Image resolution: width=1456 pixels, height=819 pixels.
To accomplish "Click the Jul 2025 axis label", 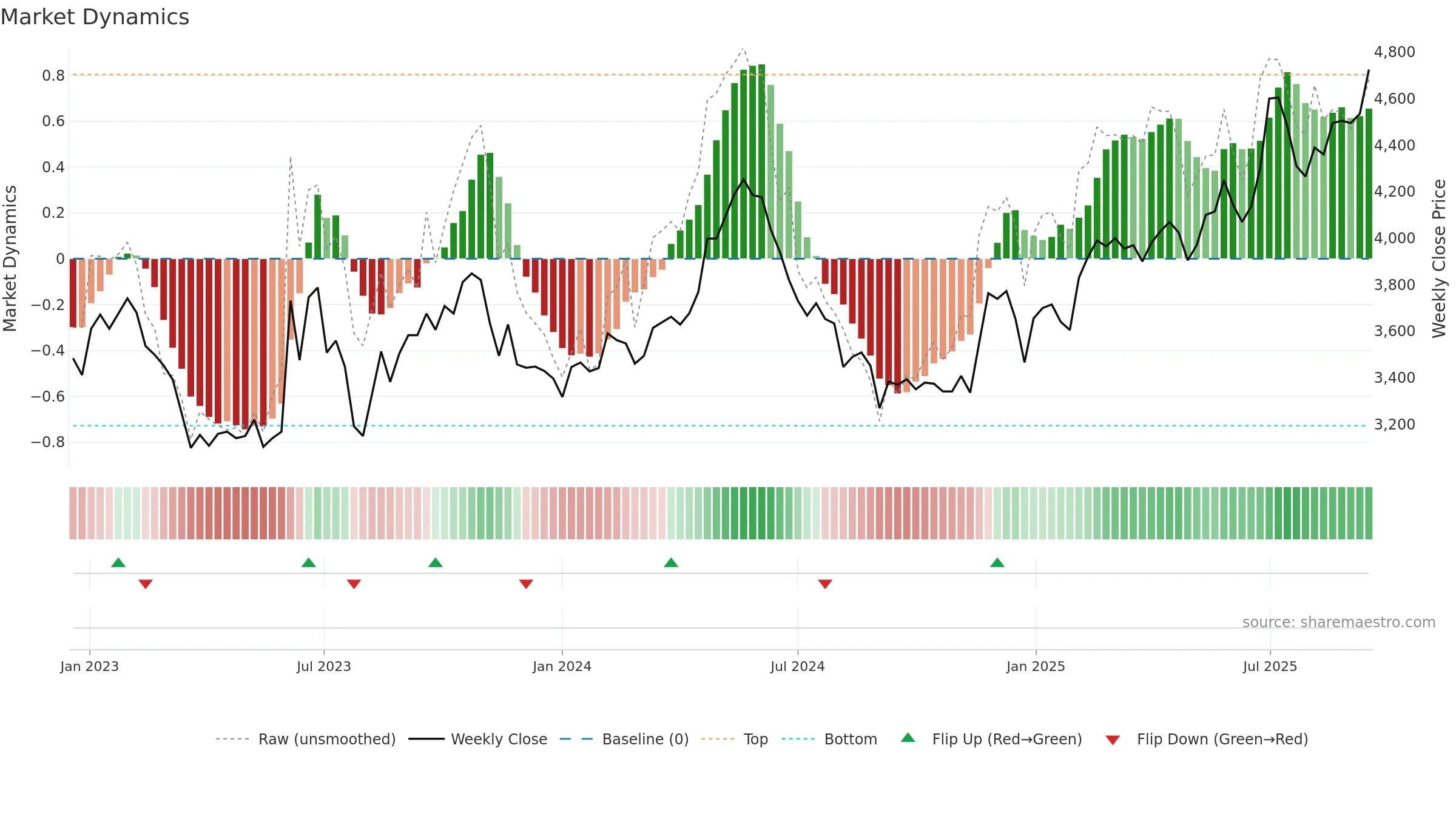I will point(1270,666).
